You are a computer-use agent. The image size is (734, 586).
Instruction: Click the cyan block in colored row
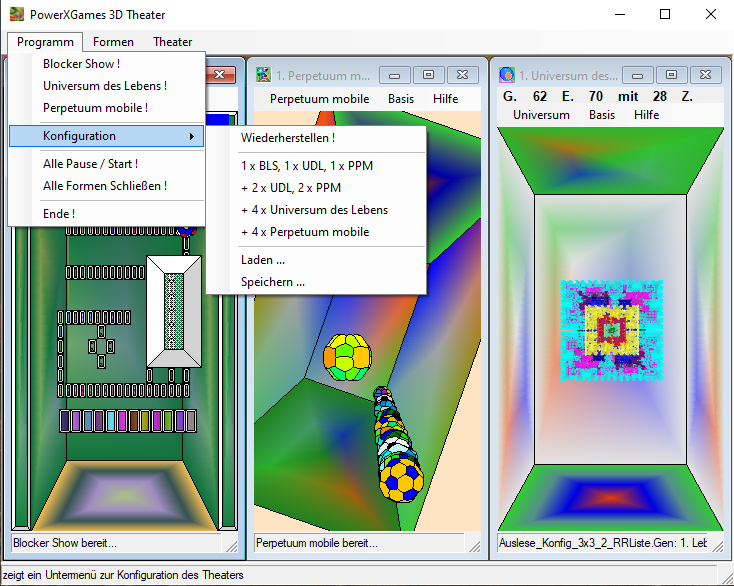click(x=111, y=421)
